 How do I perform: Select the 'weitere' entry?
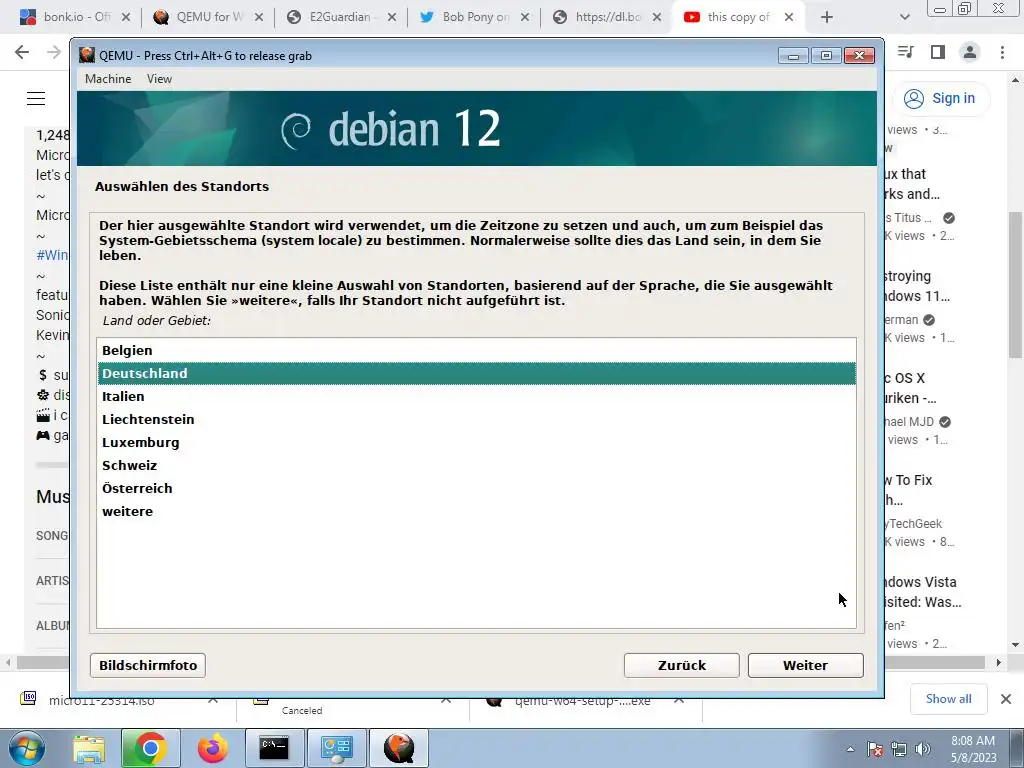pyautogui.click(x=476, y=511)
